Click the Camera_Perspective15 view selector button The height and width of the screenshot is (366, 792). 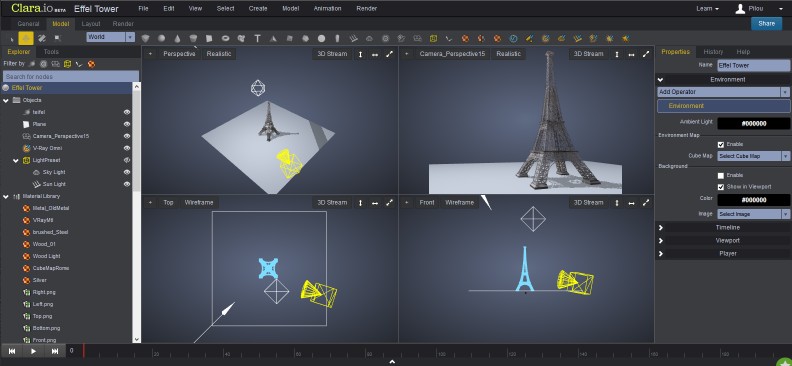click(x=452, y=54)
